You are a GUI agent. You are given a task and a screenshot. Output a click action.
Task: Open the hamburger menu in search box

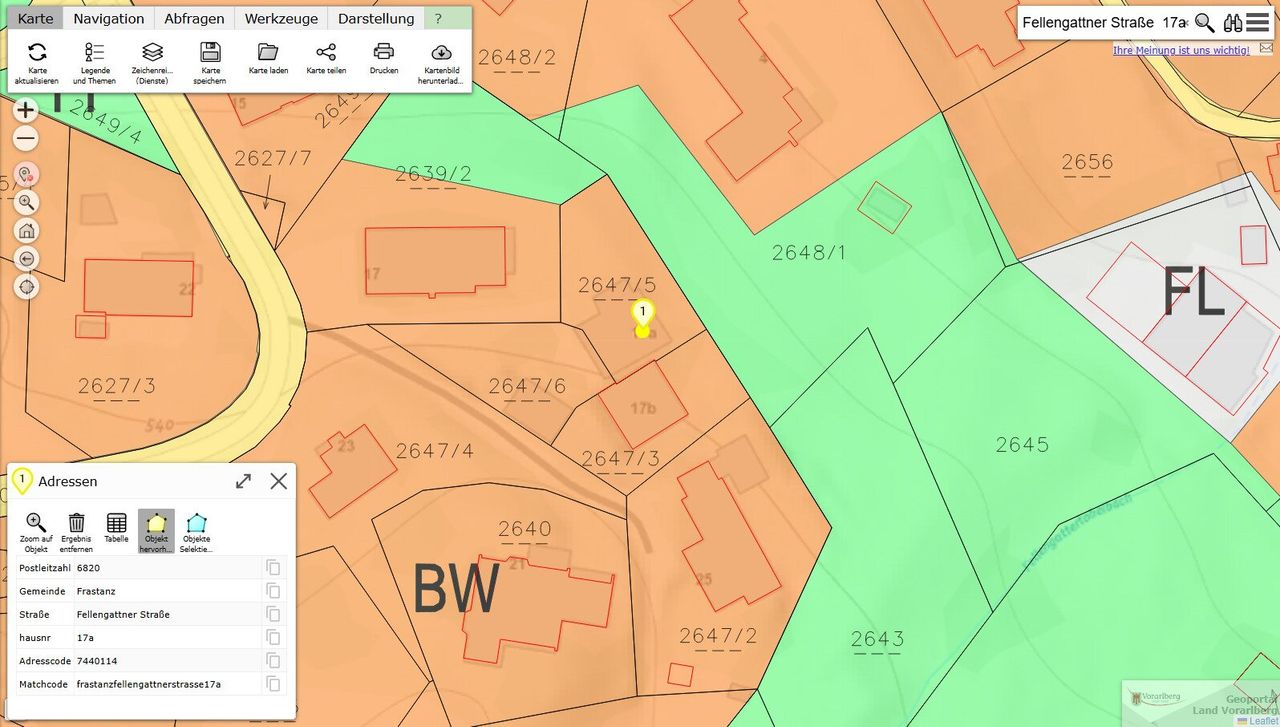(1257, 22)
